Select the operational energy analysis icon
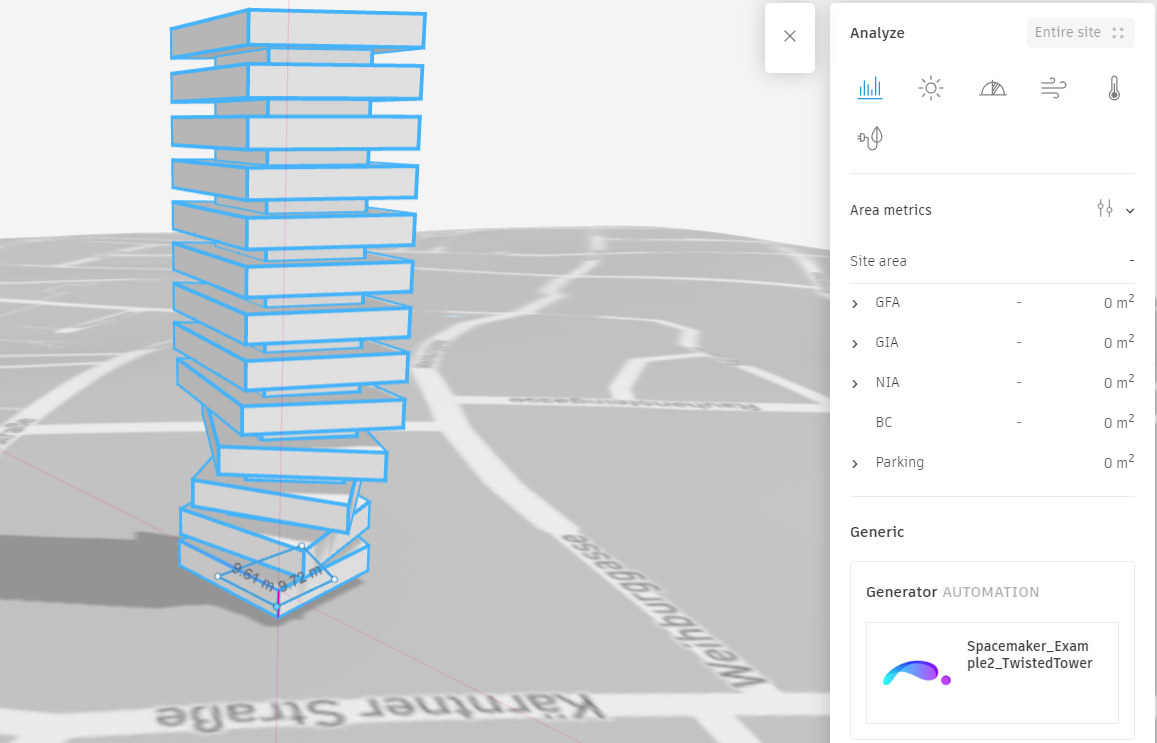The height and width of the screenshot is (743, 1157). [870, 137]
